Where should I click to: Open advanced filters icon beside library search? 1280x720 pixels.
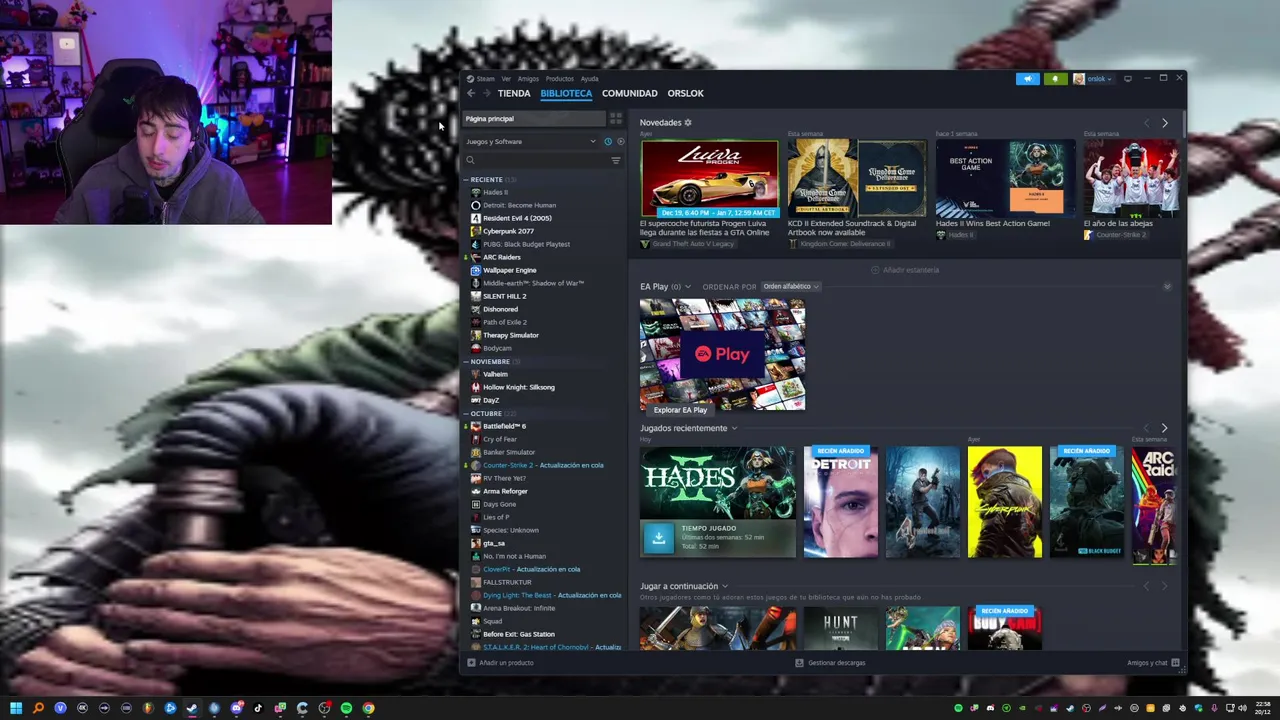pyautogui.click(x=616, y=160)
